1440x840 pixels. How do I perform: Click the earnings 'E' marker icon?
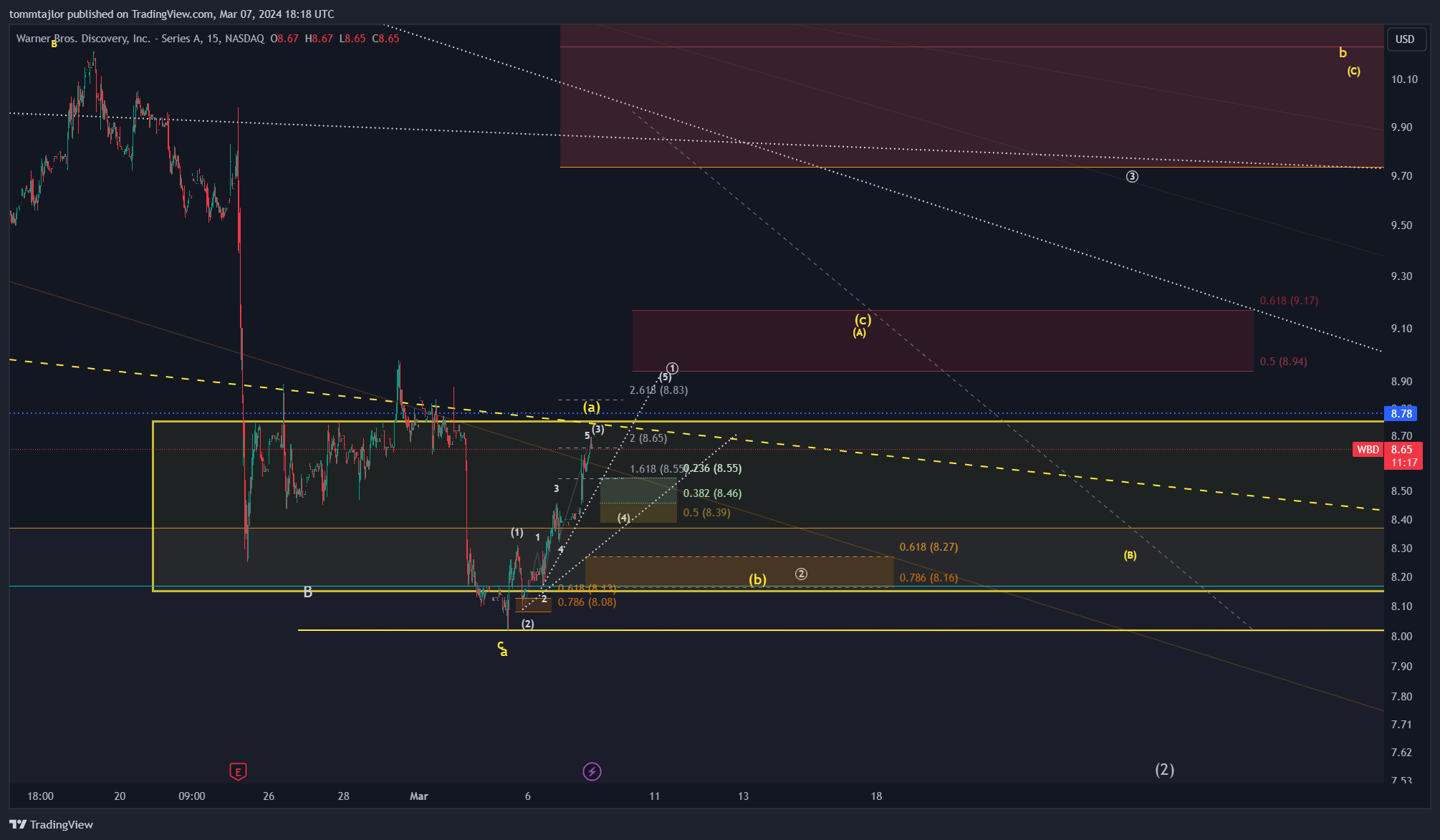[x=238, y=771]
